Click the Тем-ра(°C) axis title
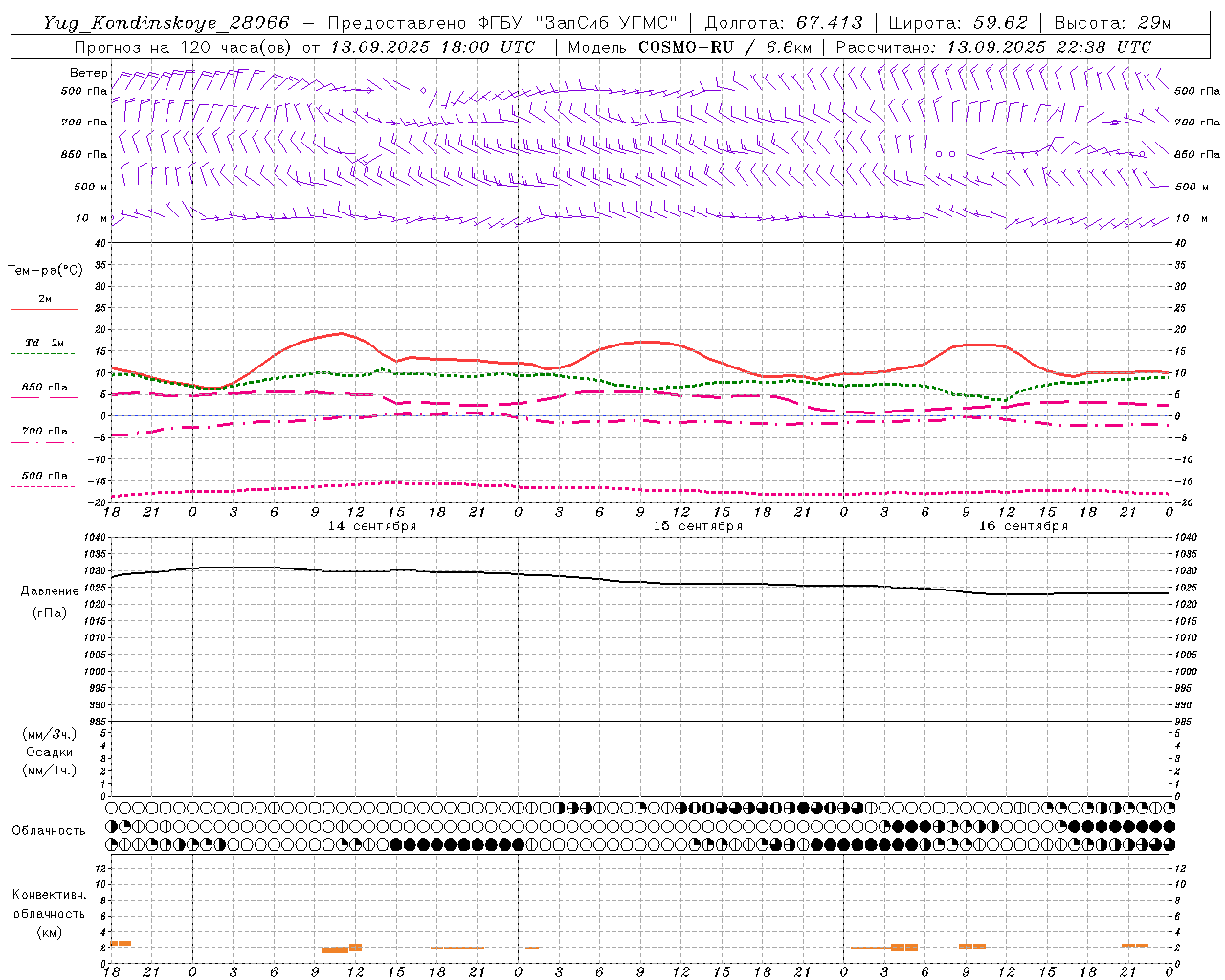The height and width of the screenshot is (980, 1225). coord(45,270)
